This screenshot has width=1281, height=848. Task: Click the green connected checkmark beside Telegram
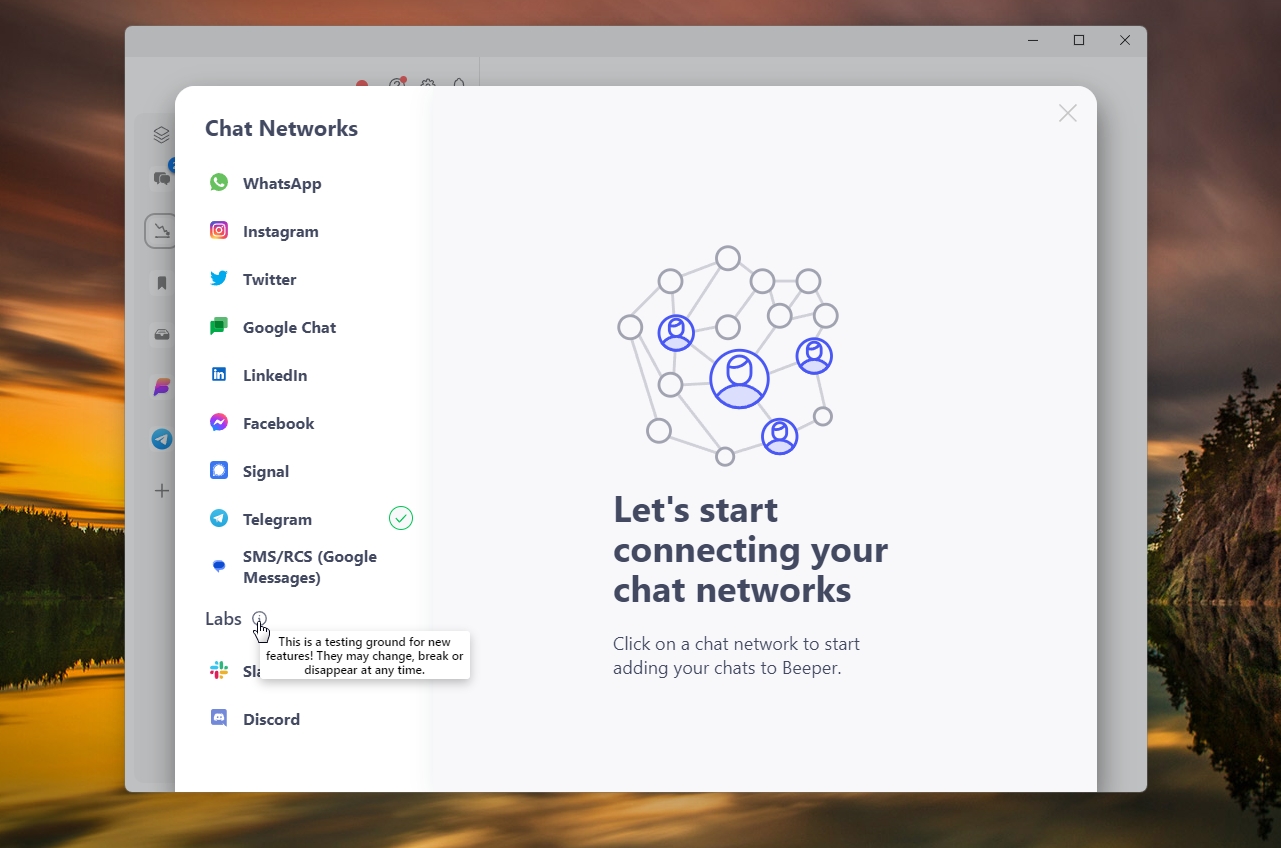(x=401, y=518)
